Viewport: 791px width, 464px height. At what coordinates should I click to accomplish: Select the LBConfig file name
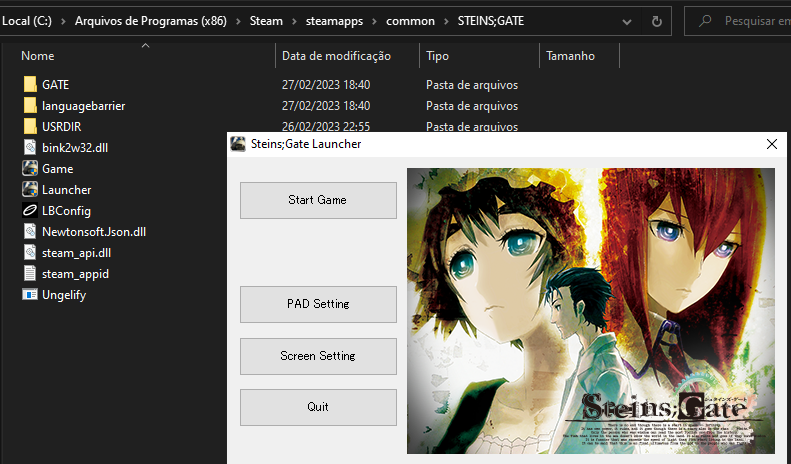67,211
